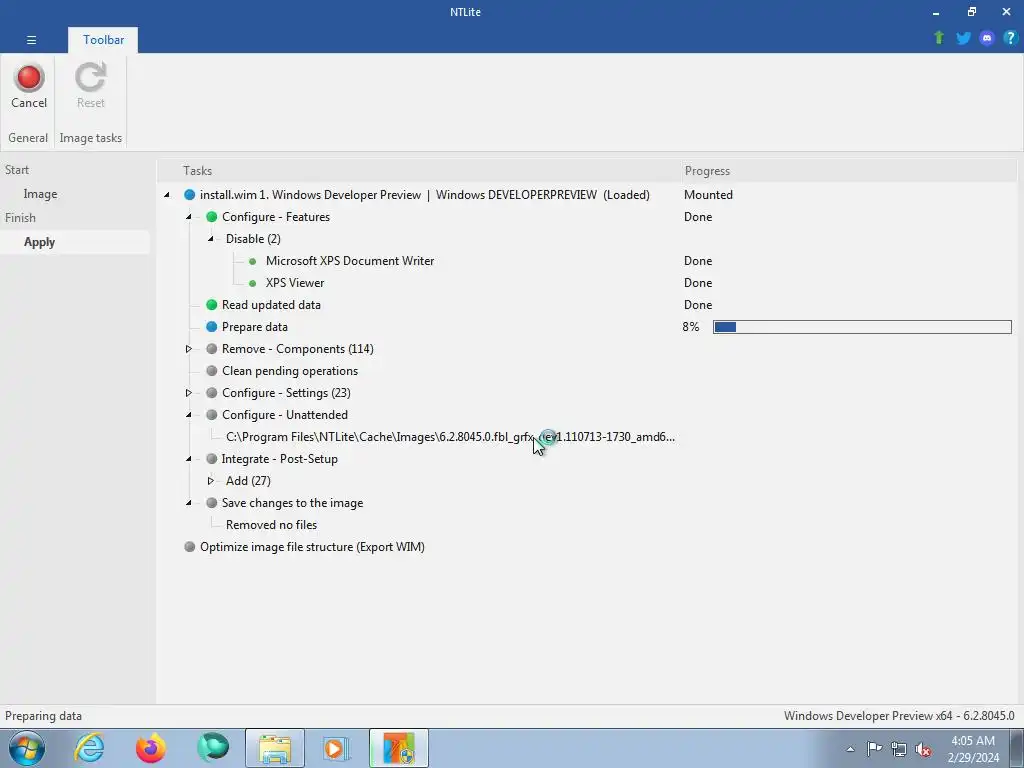Collapse the install.wim root node
Image resolution: width=1024 pixels, height=768 pixels.
coord(167,195)
